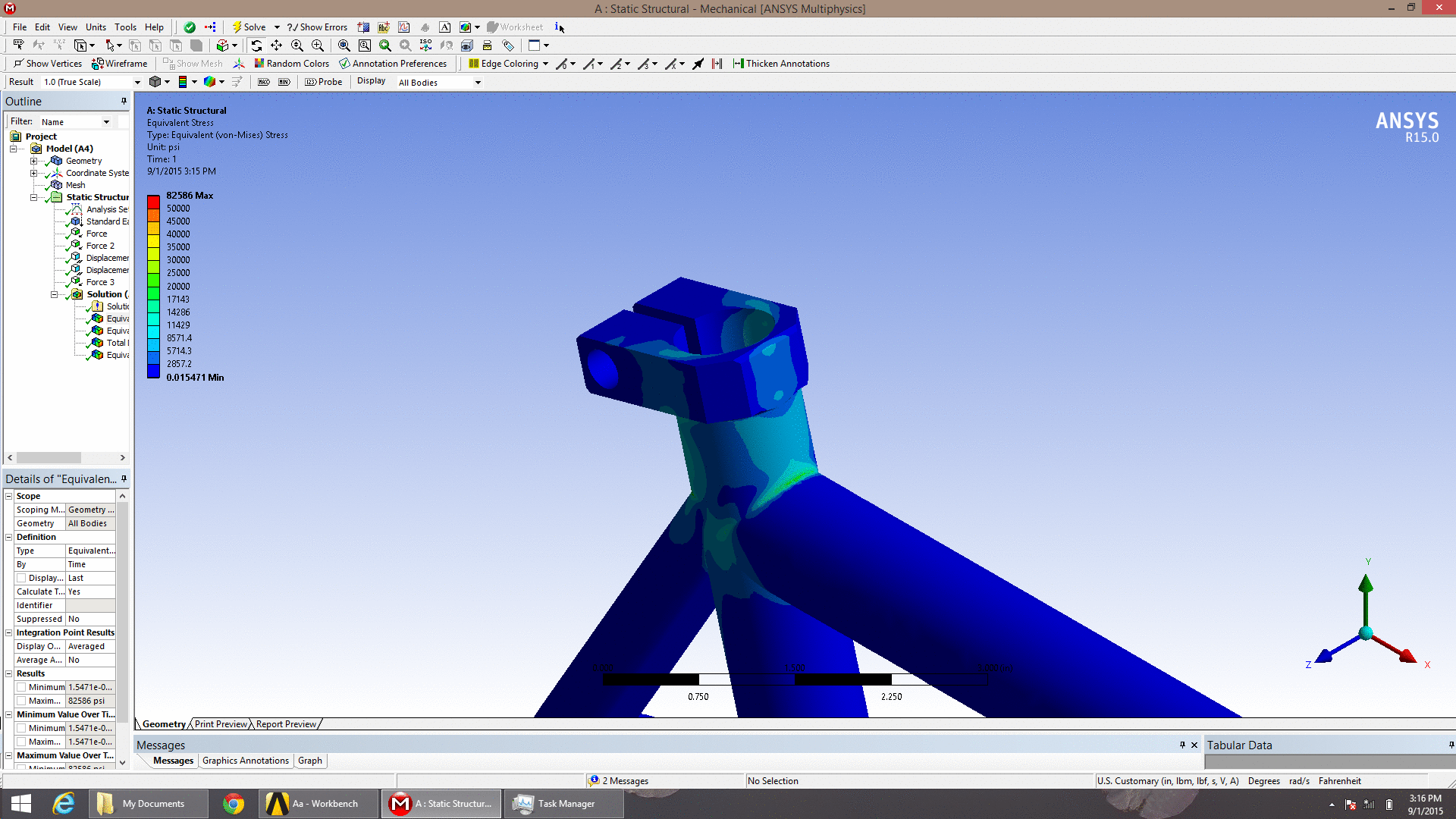
Task: Toggle the Minimum result checkbox
Action: click(x=22, y=687)
